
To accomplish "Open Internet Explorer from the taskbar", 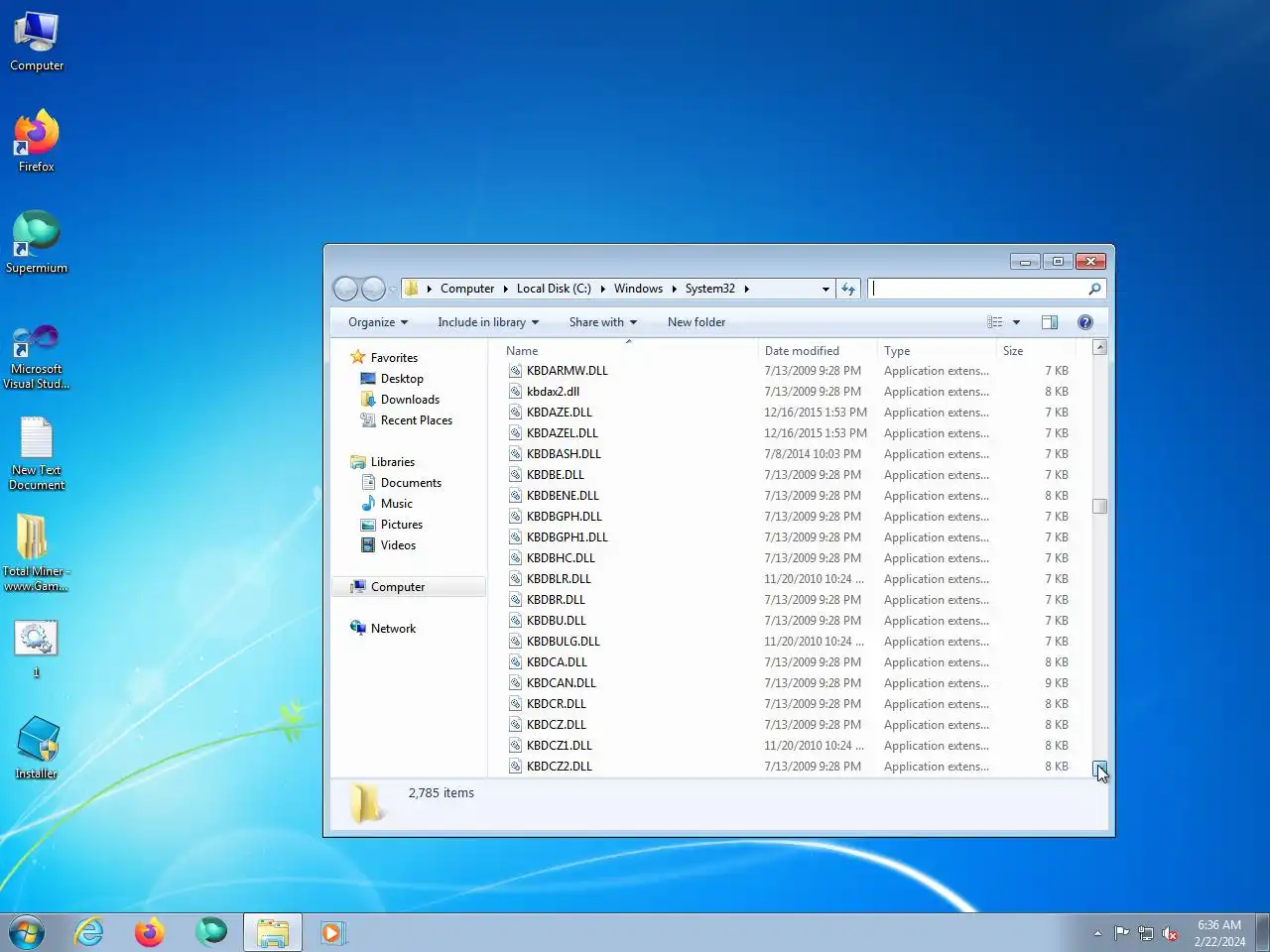I will pyautogui.click(x=88, y=932).
